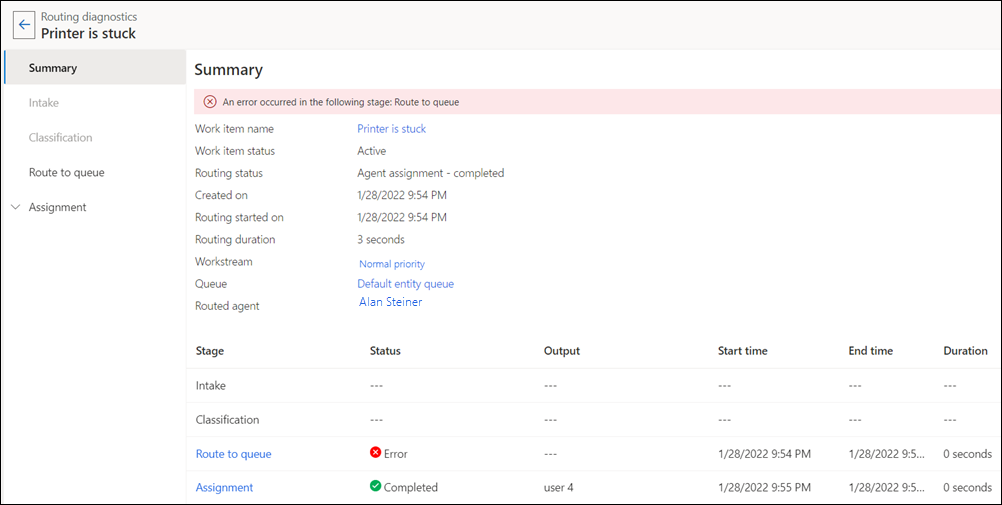Click the Summary heading

229,70
